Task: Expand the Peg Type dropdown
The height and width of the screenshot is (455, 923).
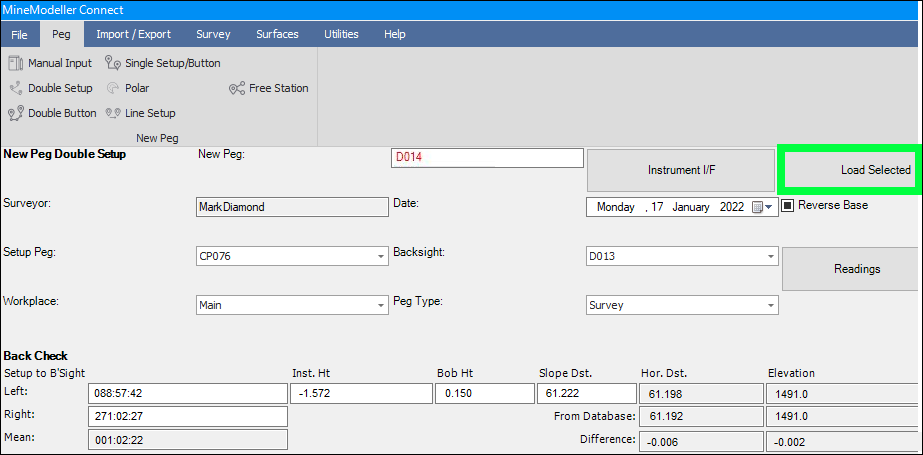Action: (769, 306)
